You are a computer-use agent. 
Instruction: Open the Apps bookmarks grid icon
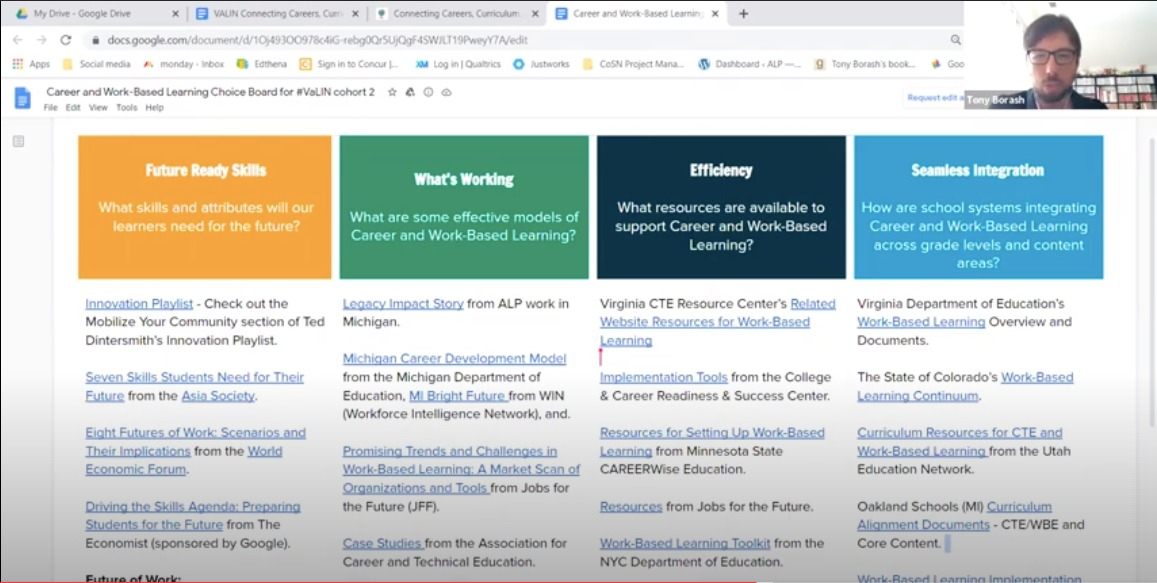tap(17, 64)
